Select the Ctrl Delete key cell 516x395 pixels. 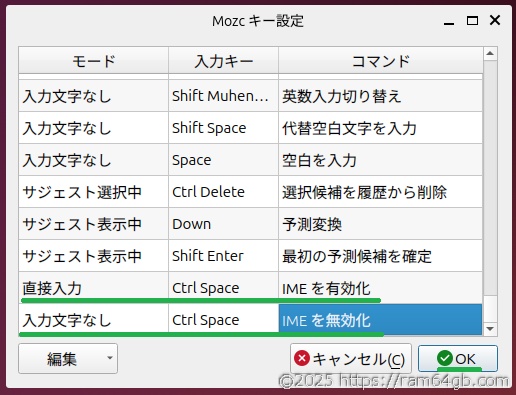click(x=223, y=192)
